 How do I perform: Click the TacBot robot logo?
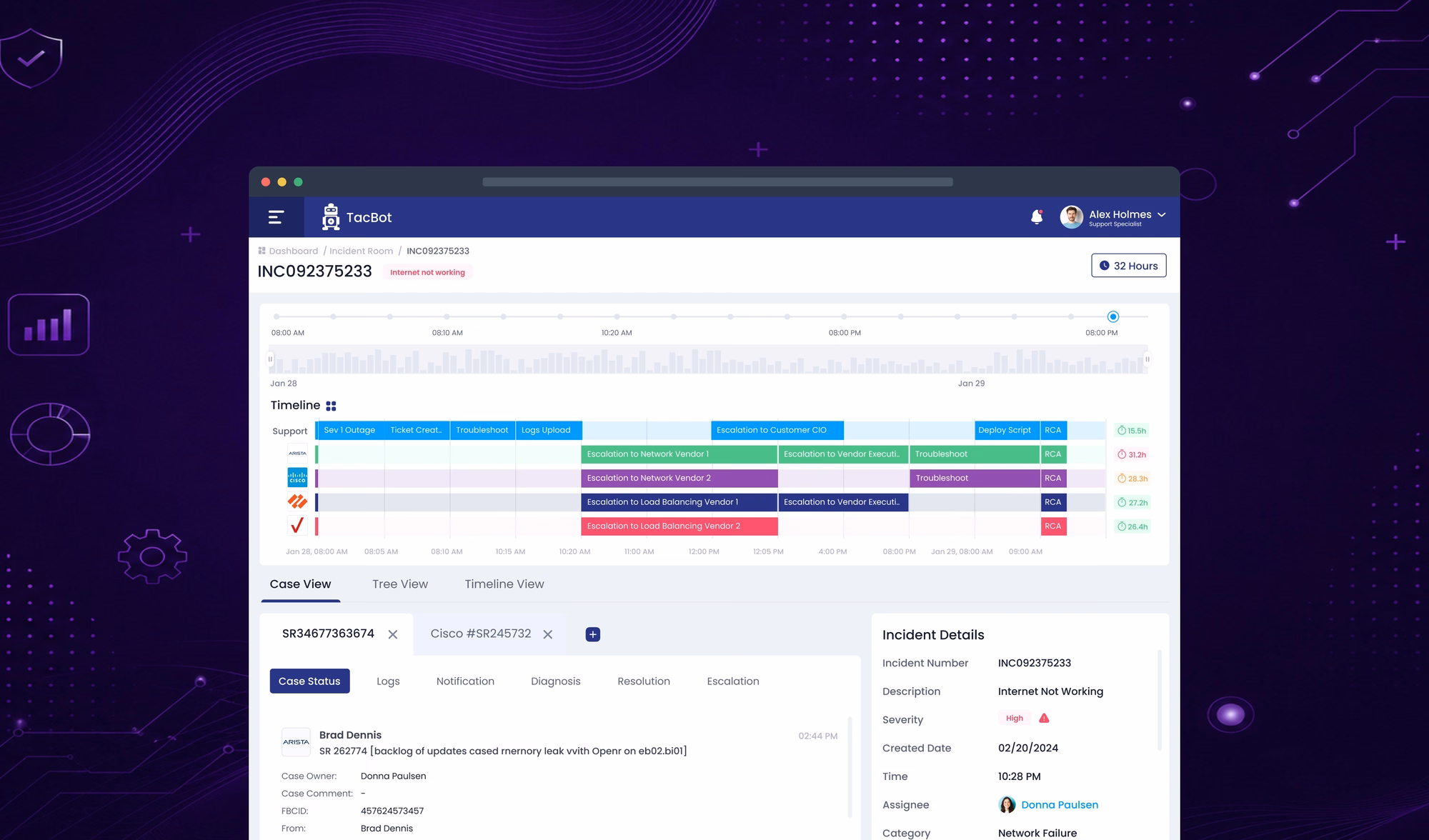pos(331,217)
